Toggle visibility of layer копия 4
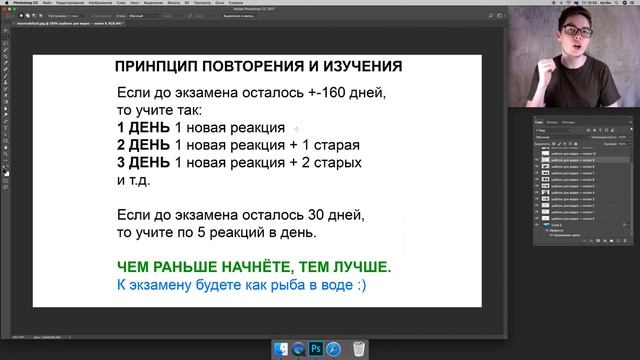Viewport: 640px width, 360px height. coord(537,193)
